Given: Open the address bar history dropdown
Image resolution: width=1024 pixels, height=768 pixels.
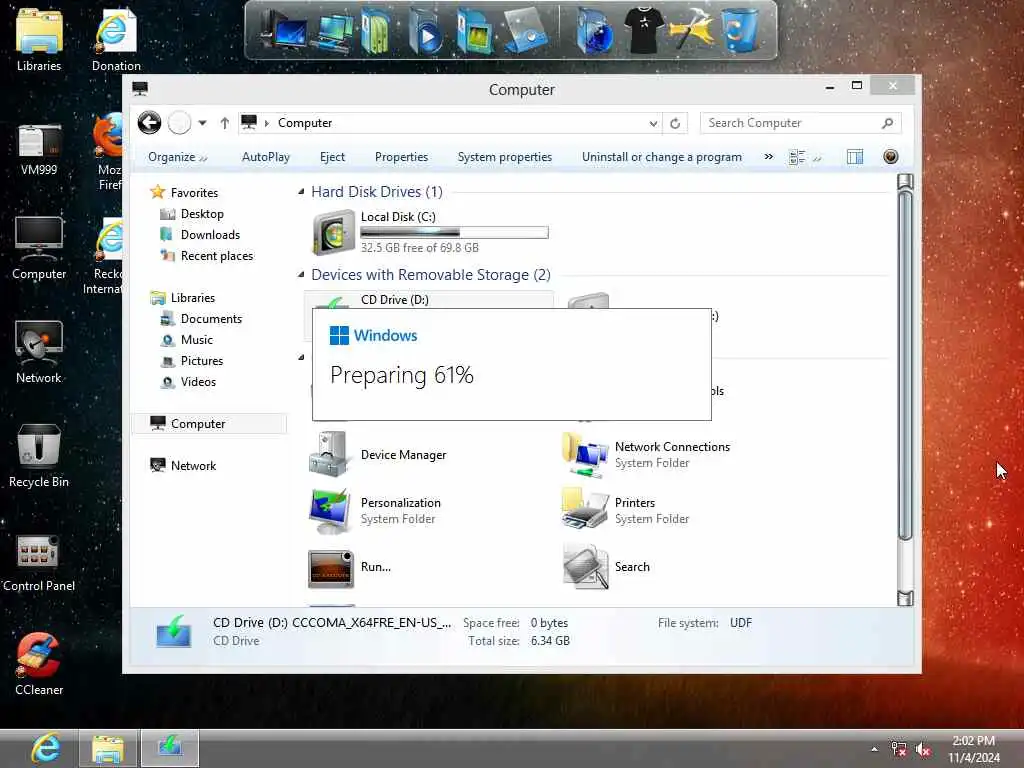Looking at the screenshot, I should pyautogui.click(x=653, y=123).
